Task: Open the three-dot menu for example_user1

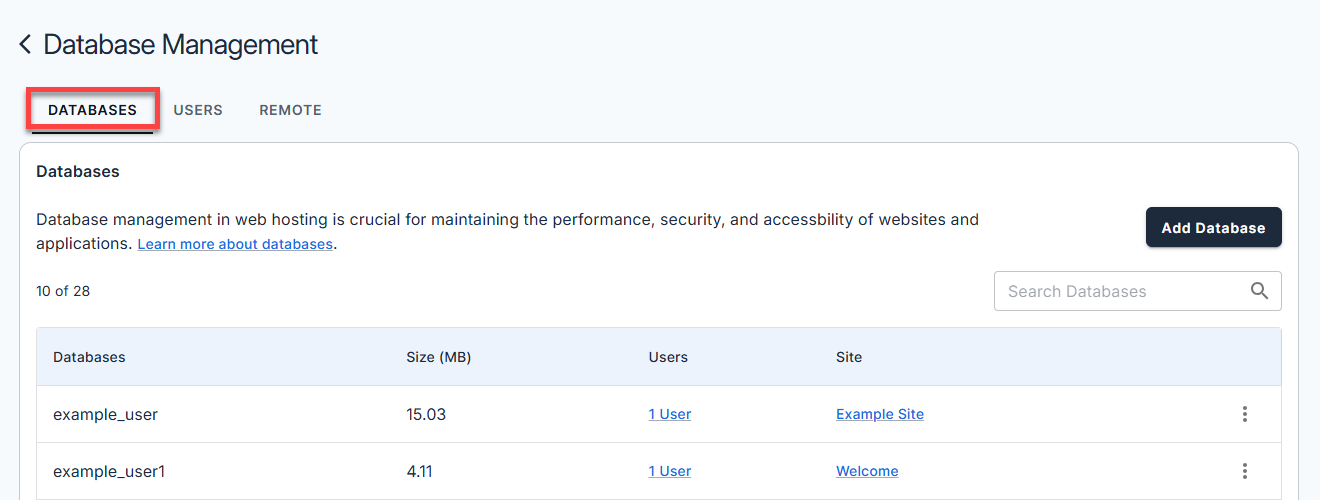Action: pyautogui.click(x=1244, y=471)
